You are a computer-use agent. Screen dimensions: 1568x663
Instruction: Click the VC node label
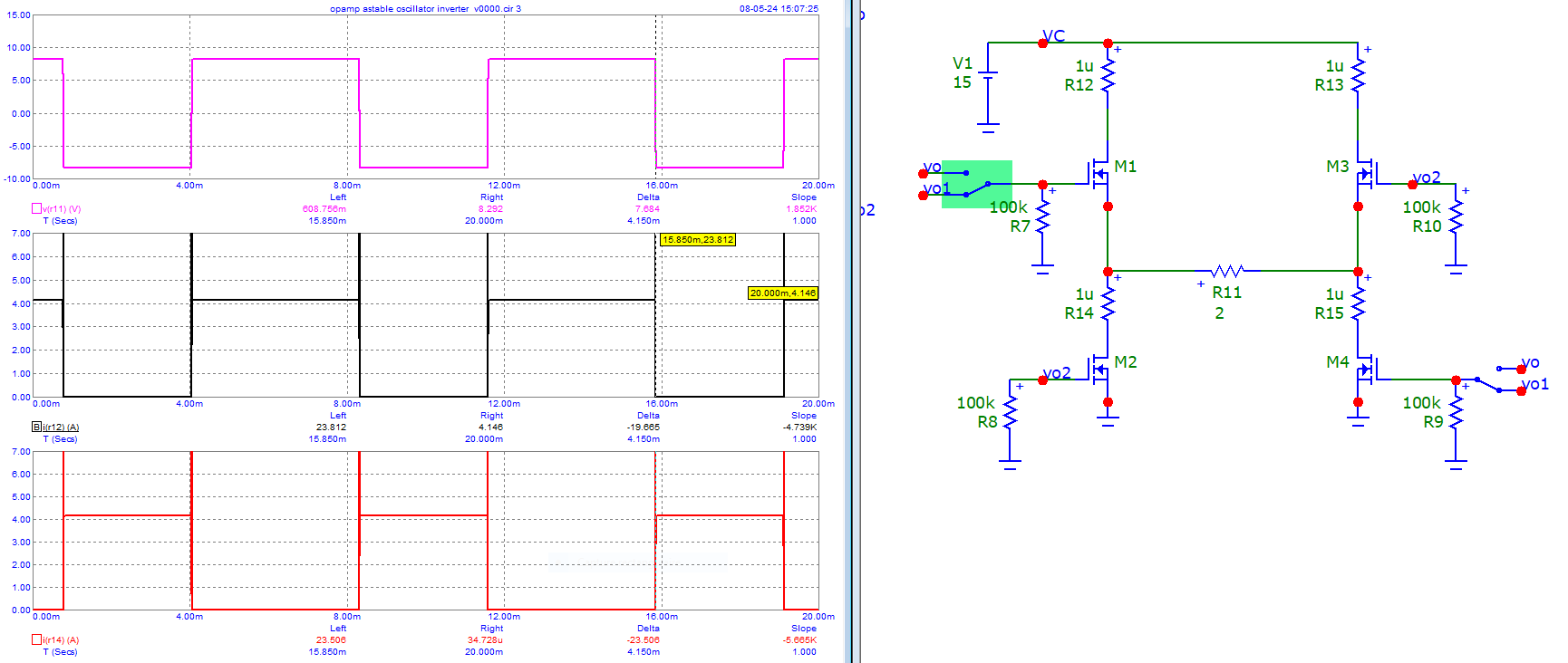(1054, 36)
